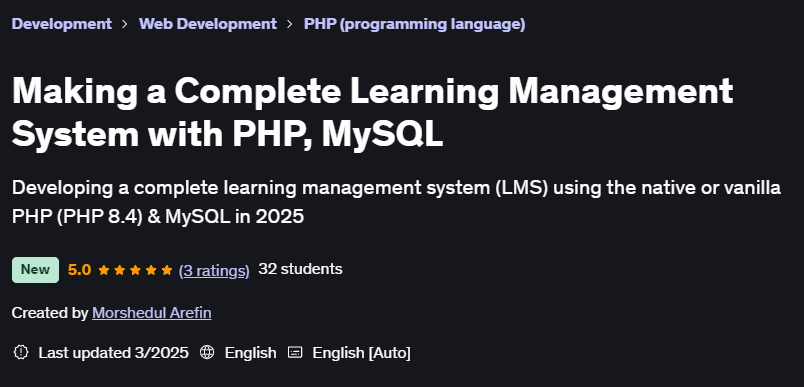This screenshot has width=804, height=387.
Task: Open the PHP (programming language) breadcrumb
Action: point(414,24)
